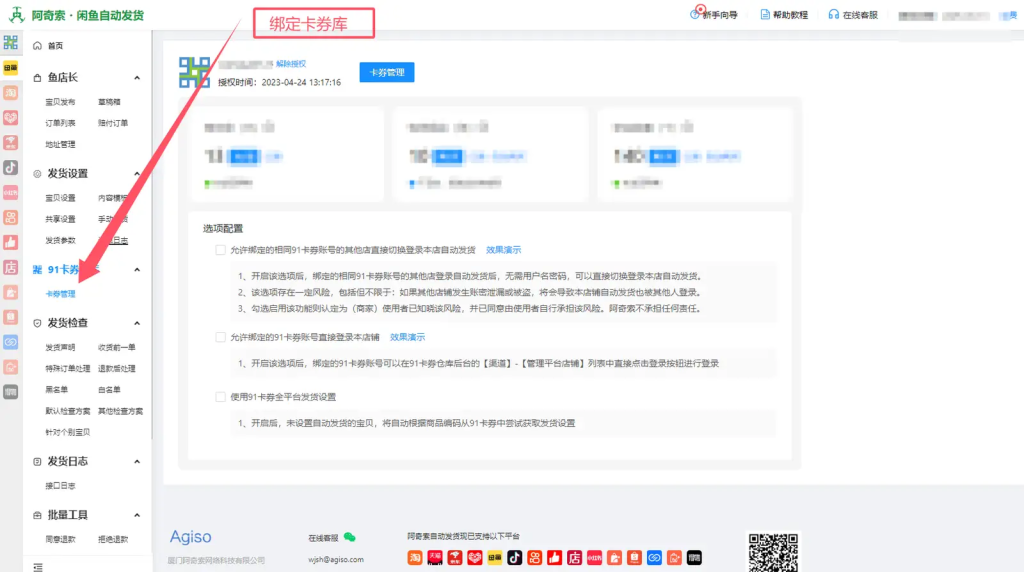Screen dimensions: 1024x572
Task: Open 帮助教程 in the header
Action: pos(790,15)
